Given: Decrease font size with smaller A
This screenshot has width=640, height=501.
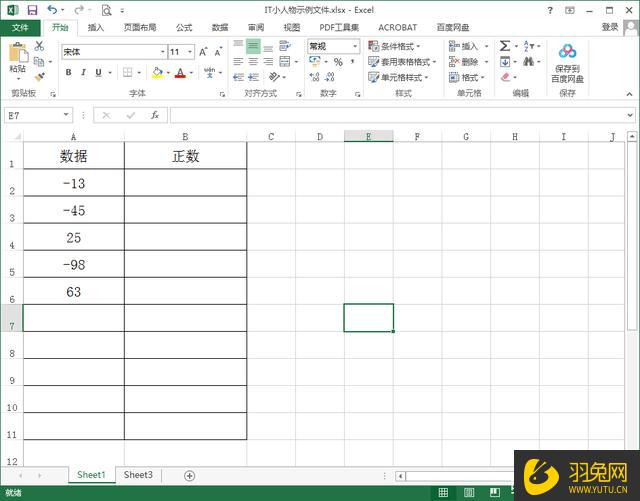Looking at the screenshot, I should pos(218,52).
